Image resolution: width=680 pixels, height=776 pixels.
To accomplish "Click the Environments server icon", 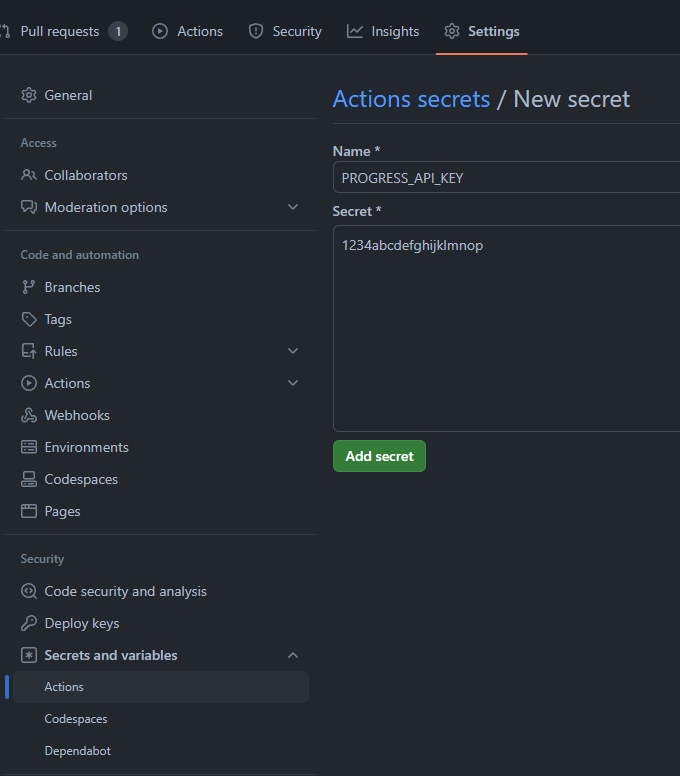I will pos(29,447).
